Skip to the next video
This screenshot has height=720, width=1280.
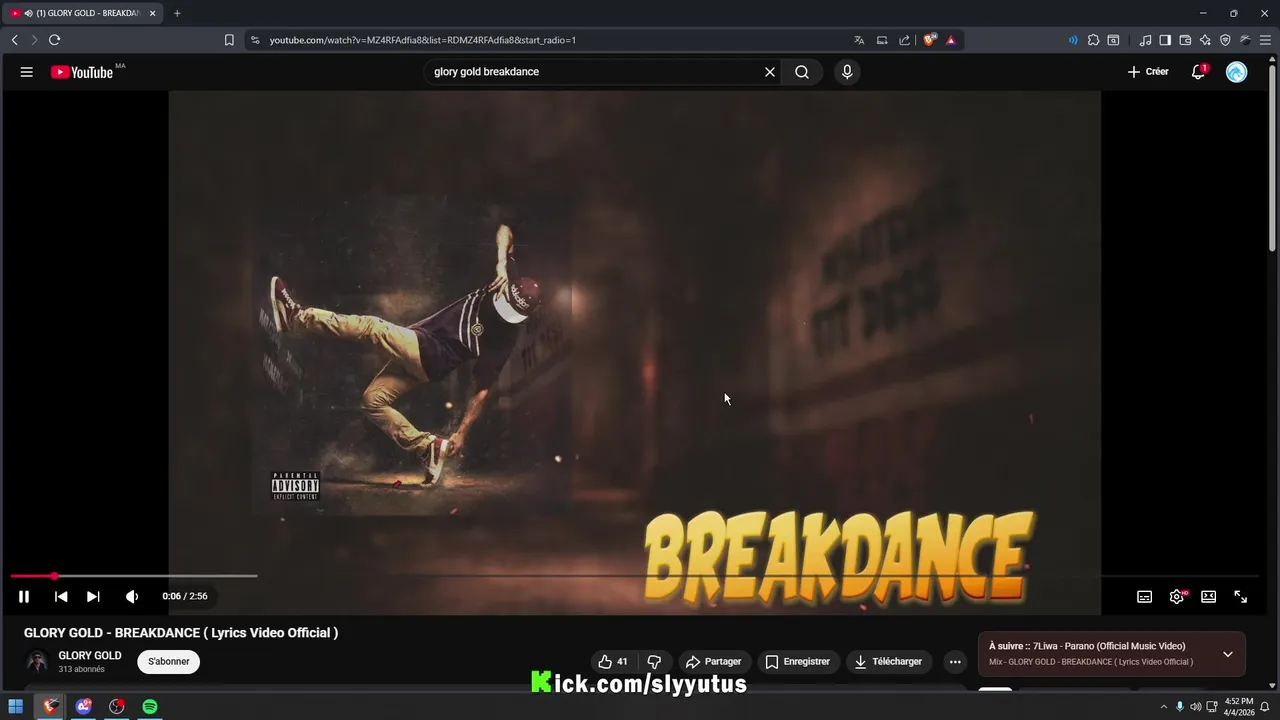coord(93,596)
